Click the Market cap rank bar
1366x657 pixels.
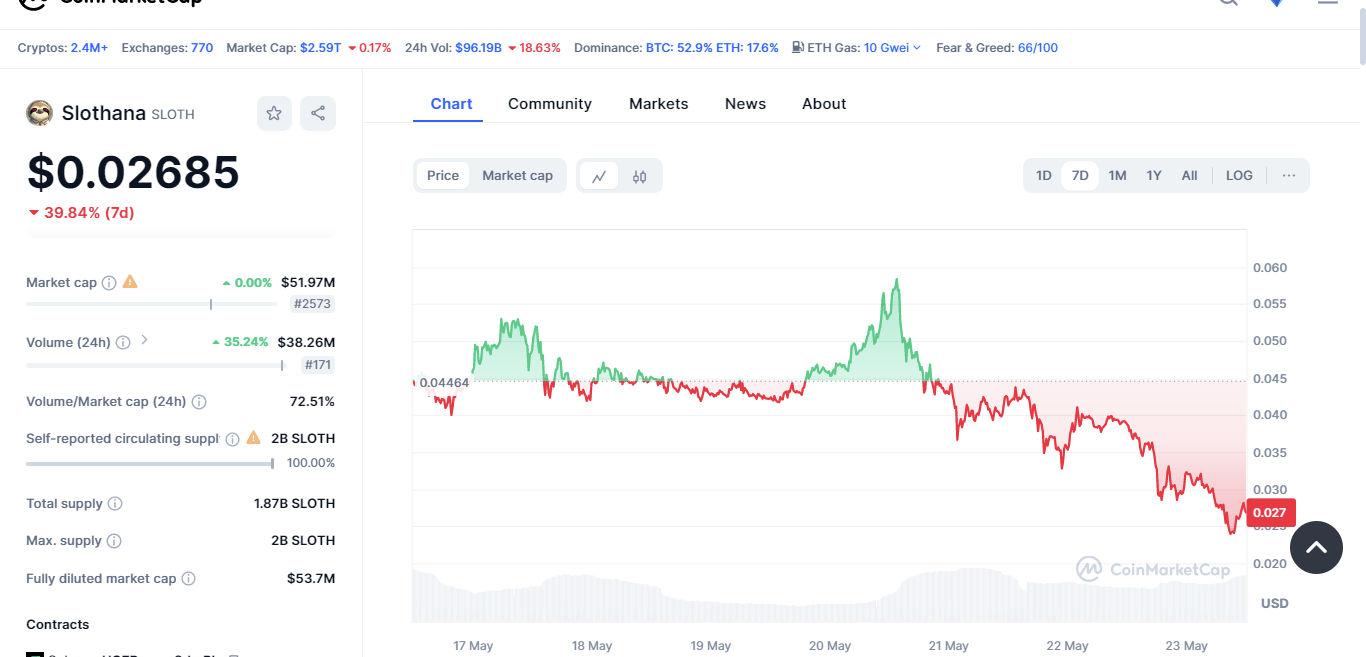(151, 304)
